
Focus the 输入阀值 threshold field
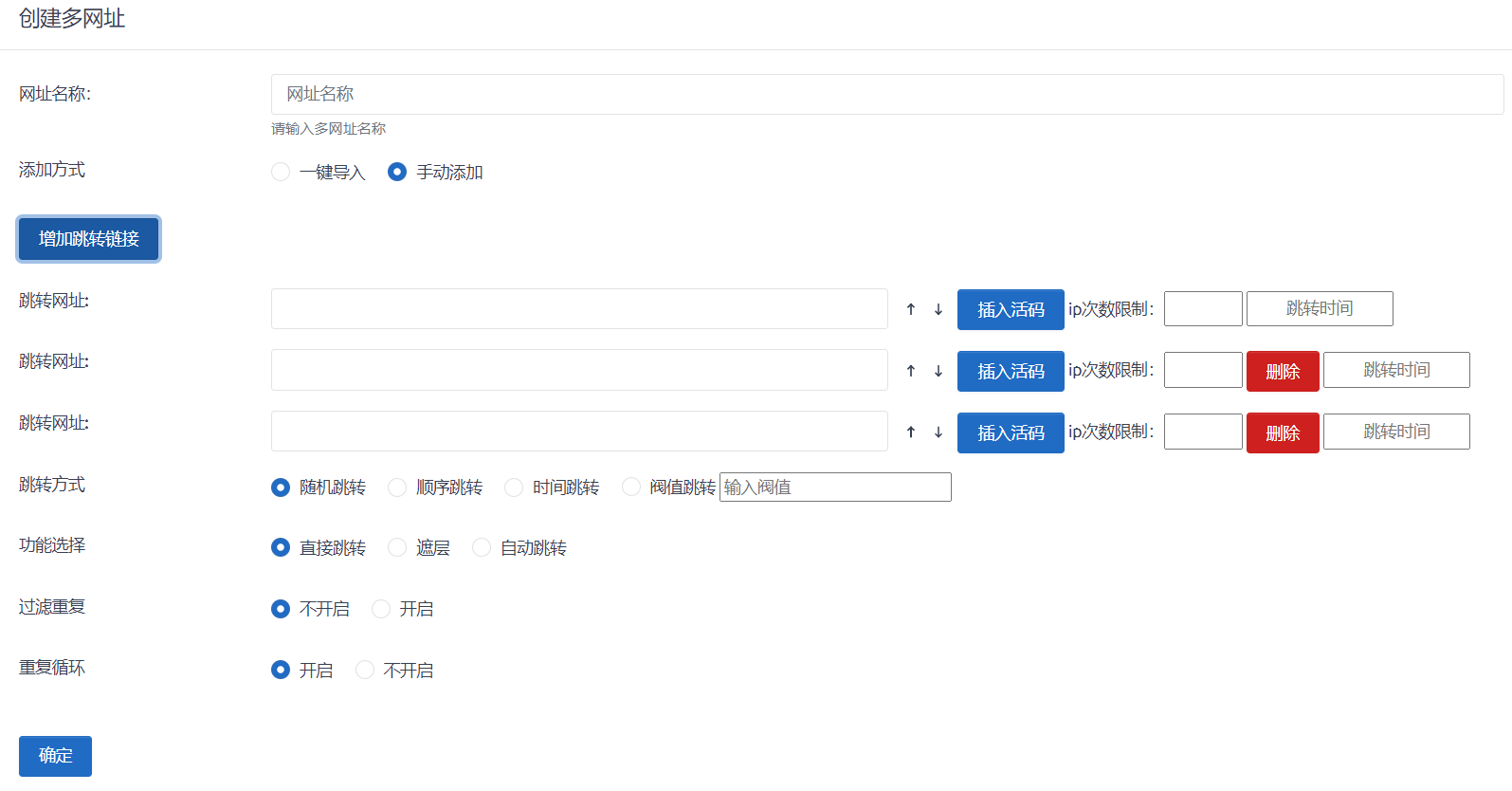click(835, 487)
